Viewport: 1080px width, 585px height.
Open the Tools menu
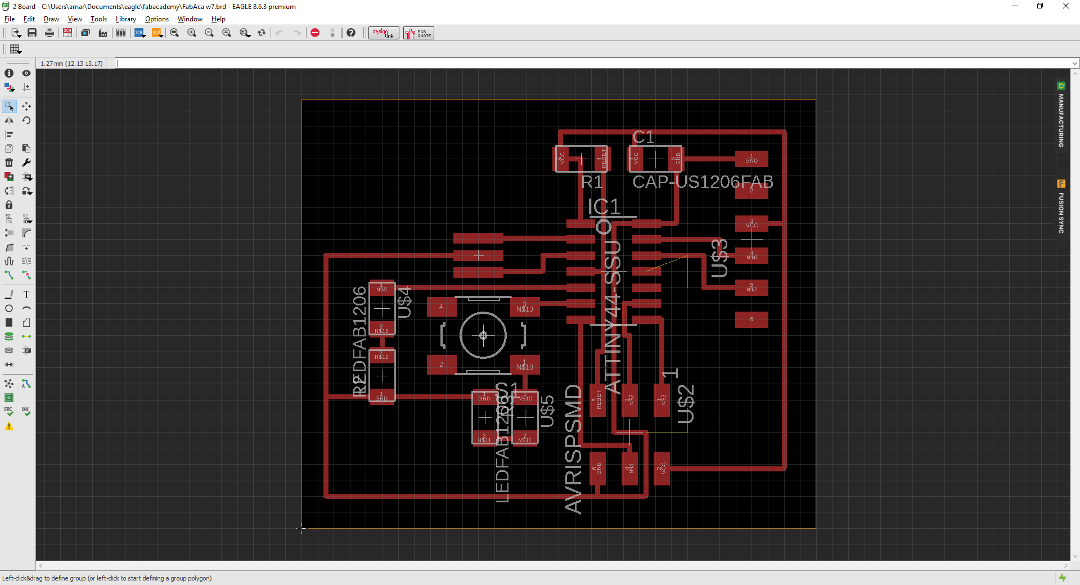click(x=98, y=19)
